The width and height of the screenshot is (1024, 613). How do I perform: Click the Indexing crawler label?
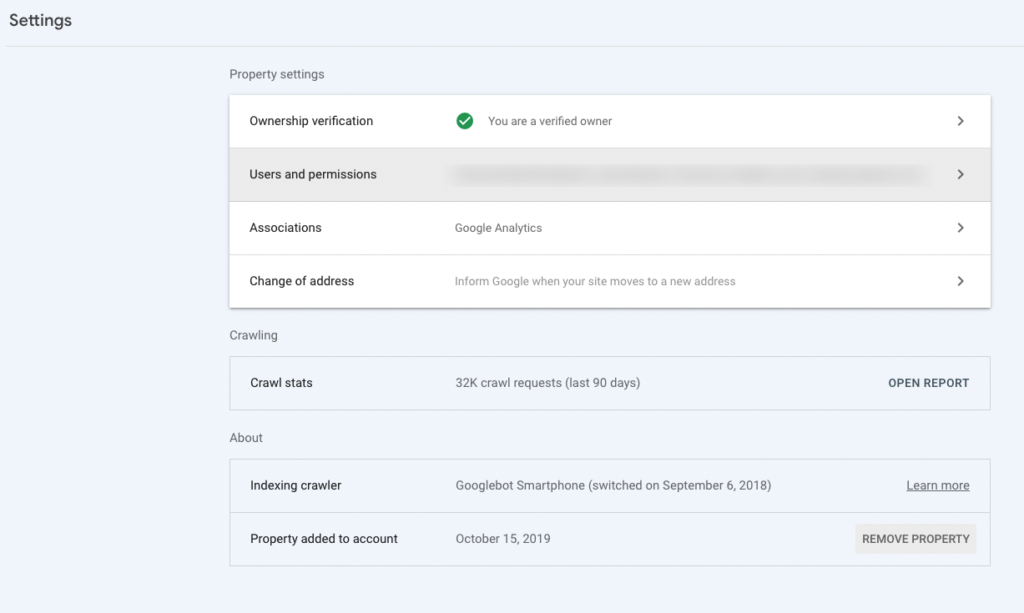(295, 485)
